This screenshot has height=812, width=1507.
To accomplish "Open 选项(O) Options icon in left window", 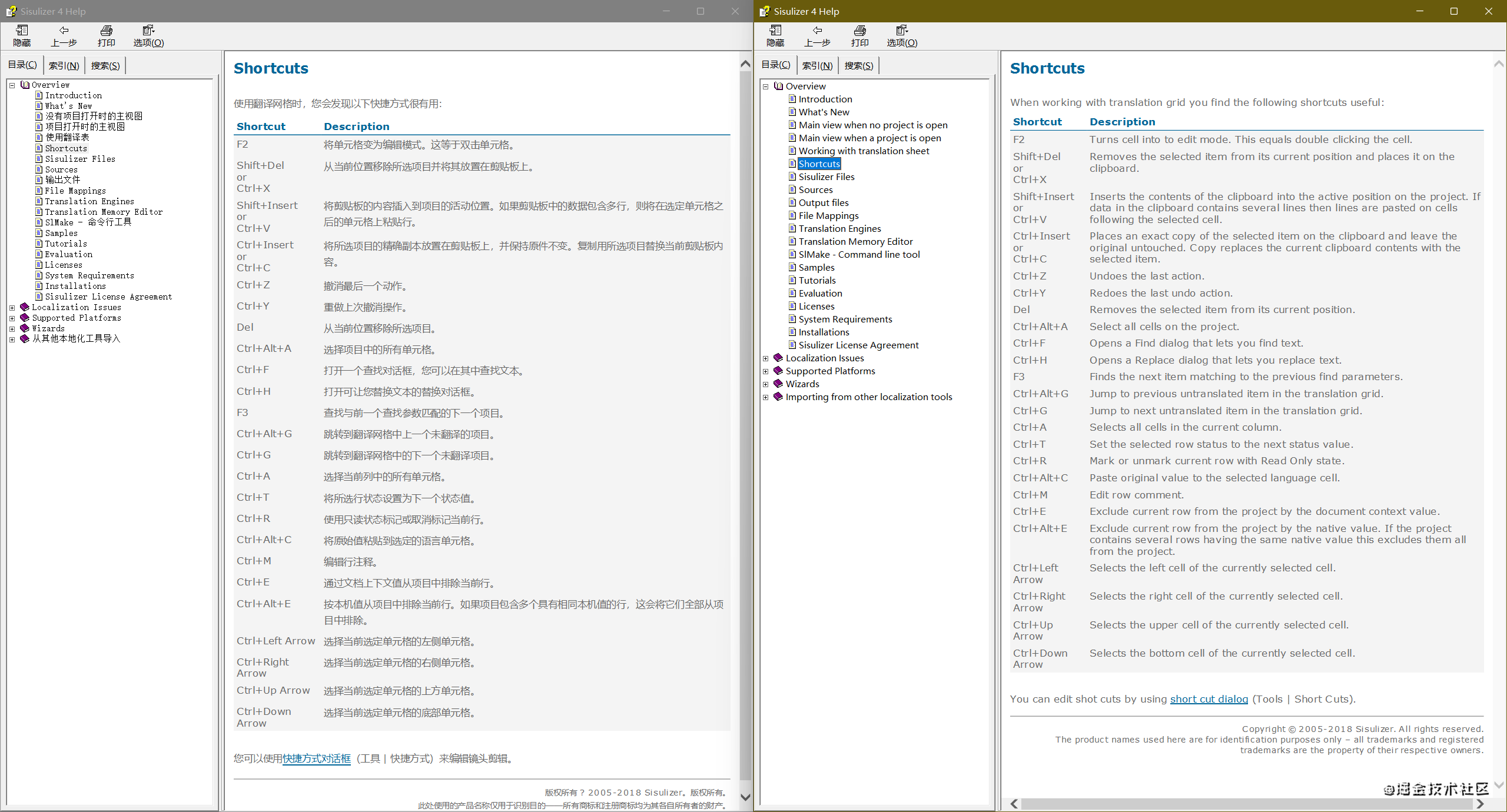I will point(148,31).
